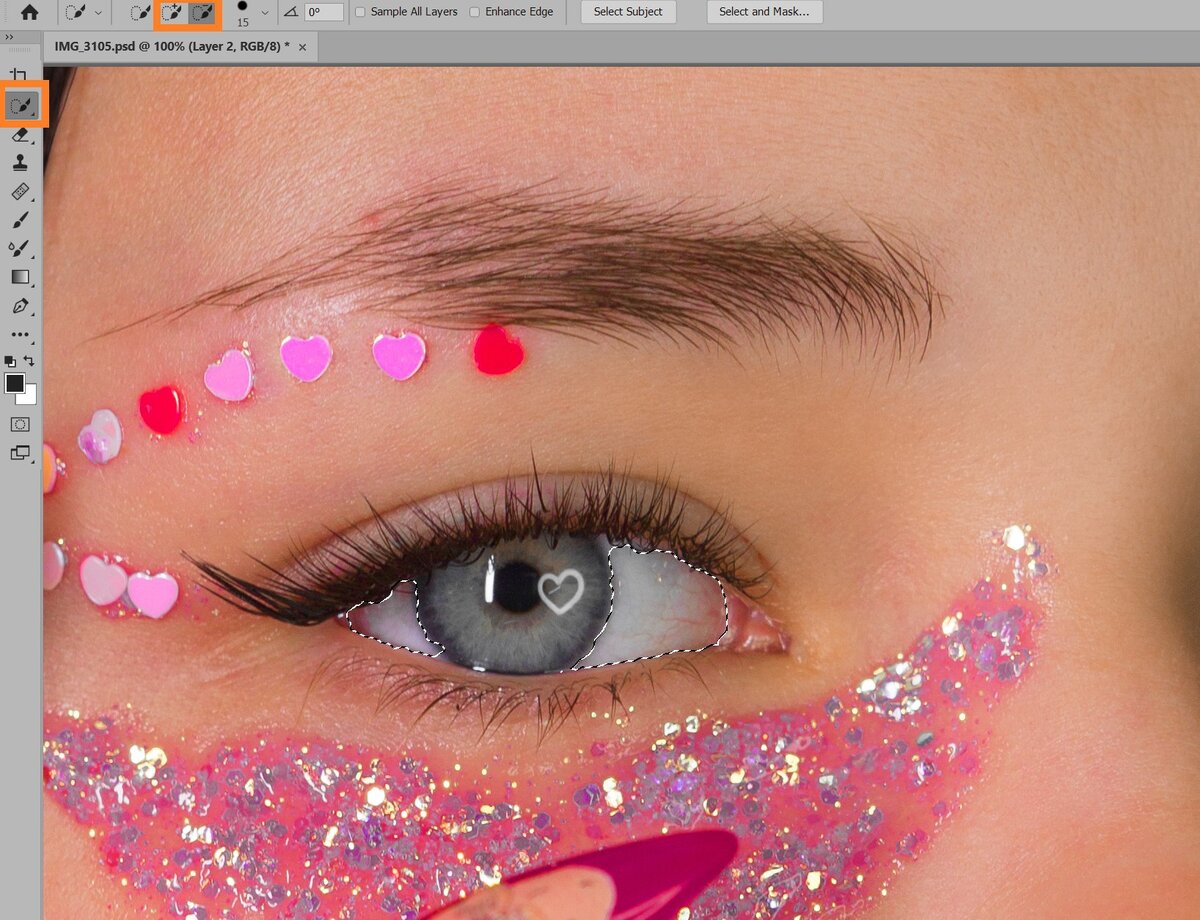The image size is (1200, 920).
Task: Select the Quick Selection tool in toolbar
Action: coord(20,104)
